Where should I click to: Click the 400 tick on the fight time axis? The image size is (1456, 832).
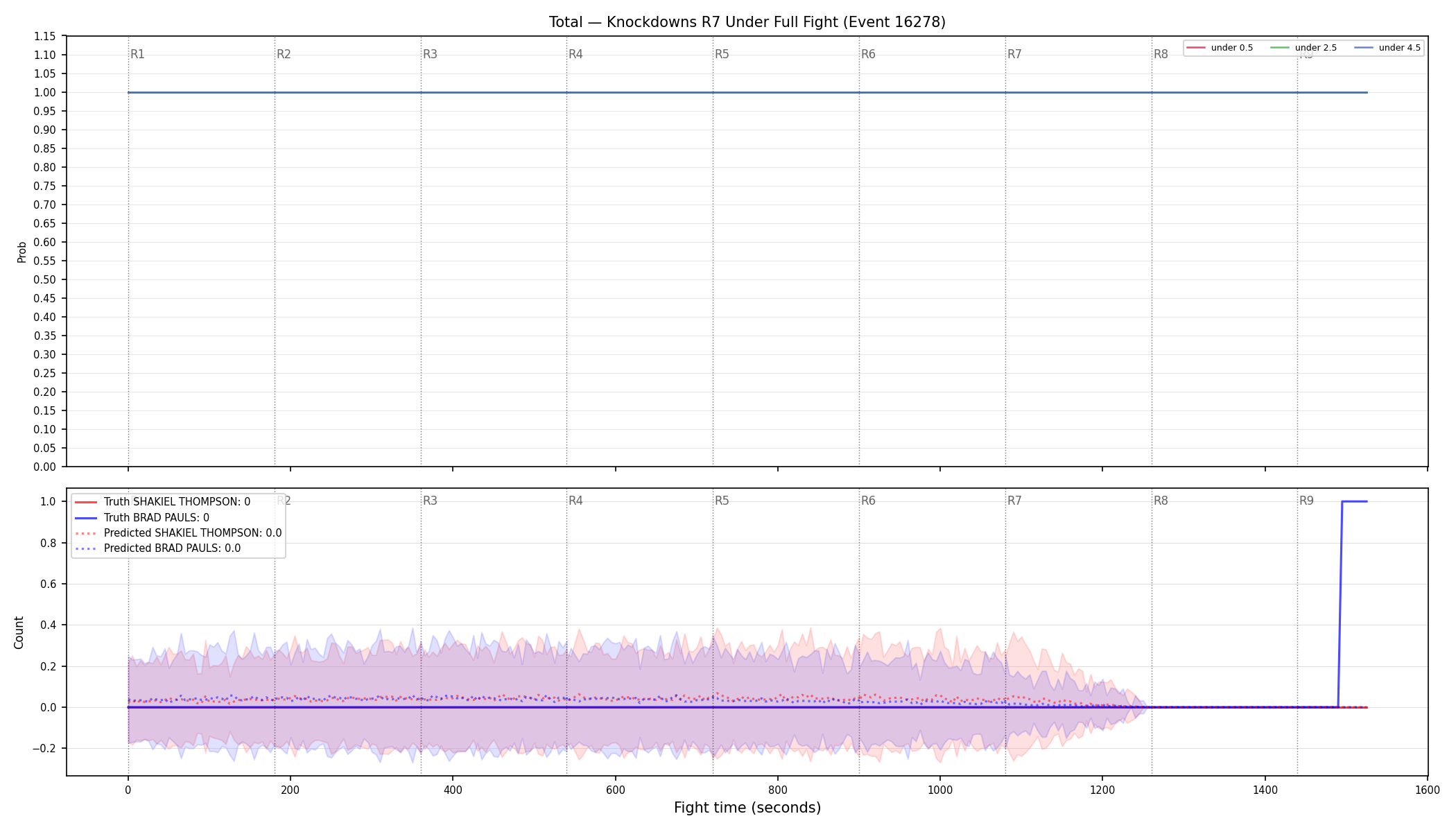pos(453,790)
